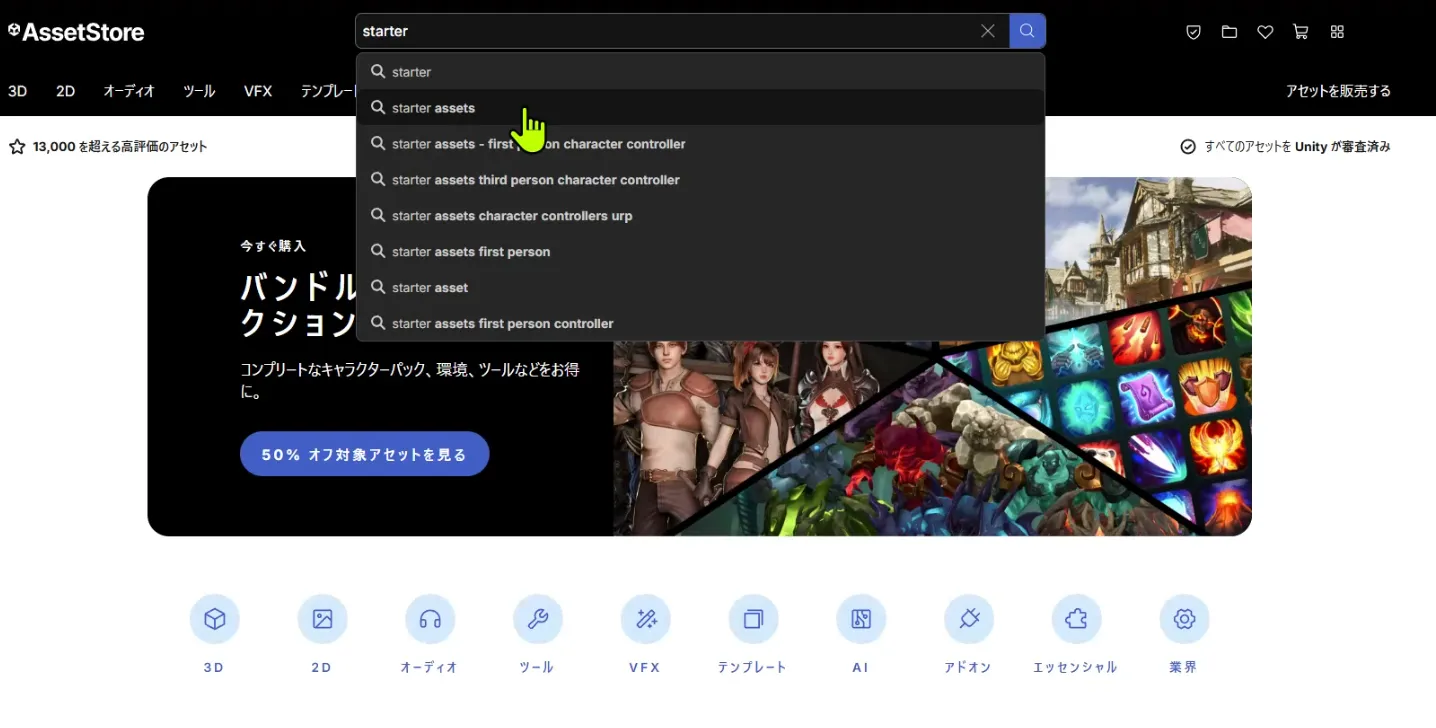The width and height of the screenshot is (1436, 728).
Task: Clear the search field with X icon
Action: [988, 31]
